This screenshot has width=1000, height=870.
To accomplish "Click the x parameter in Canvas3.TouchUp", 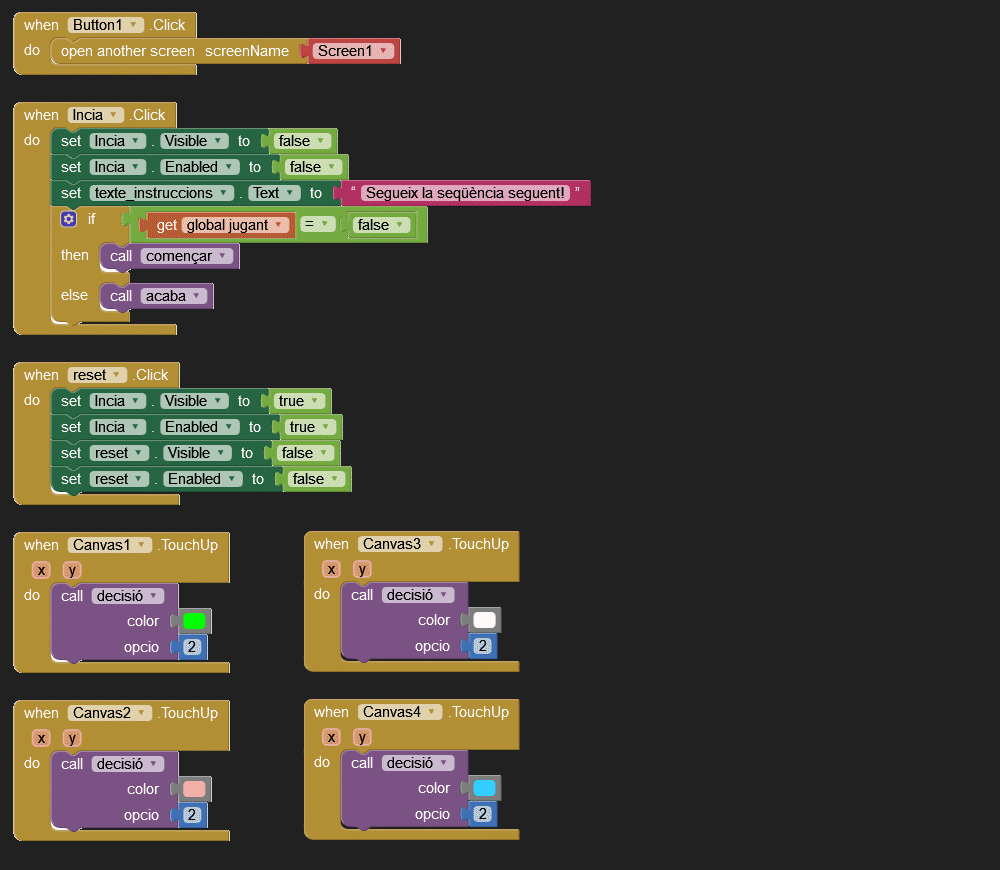I will (x=331, y=569).
